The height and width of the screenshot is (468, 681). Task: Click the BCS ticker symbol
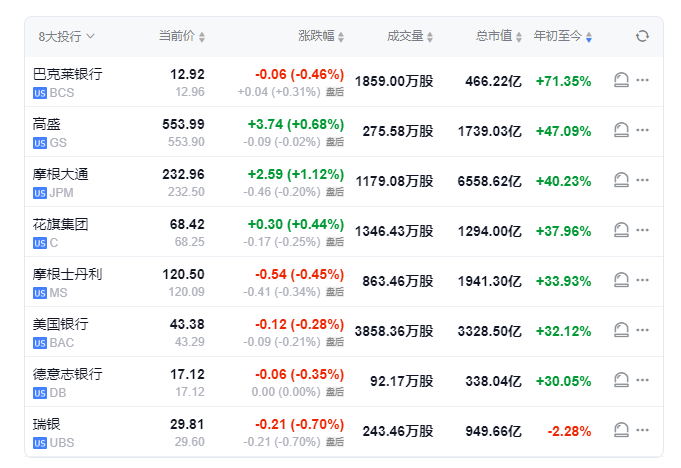62,93
